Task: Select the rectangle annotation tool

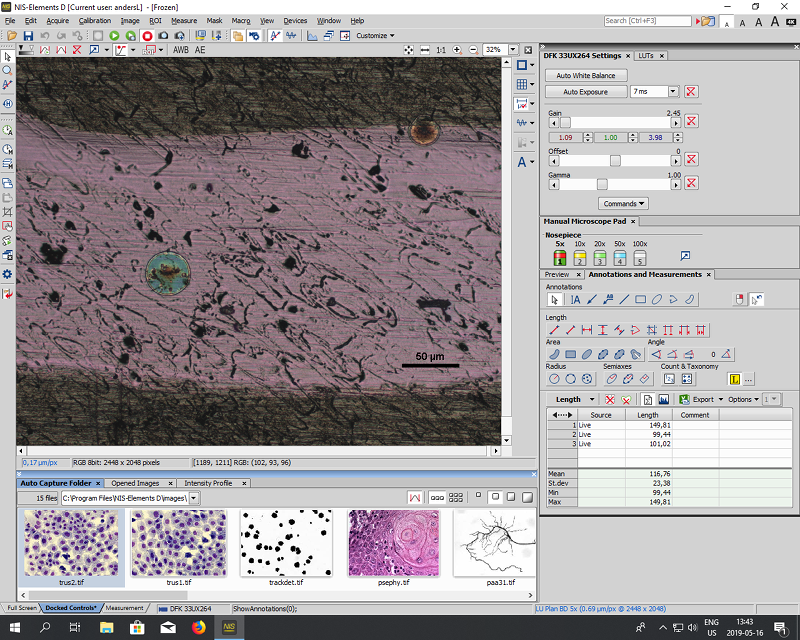Action: pyautogui.click(x=640, y=299)
